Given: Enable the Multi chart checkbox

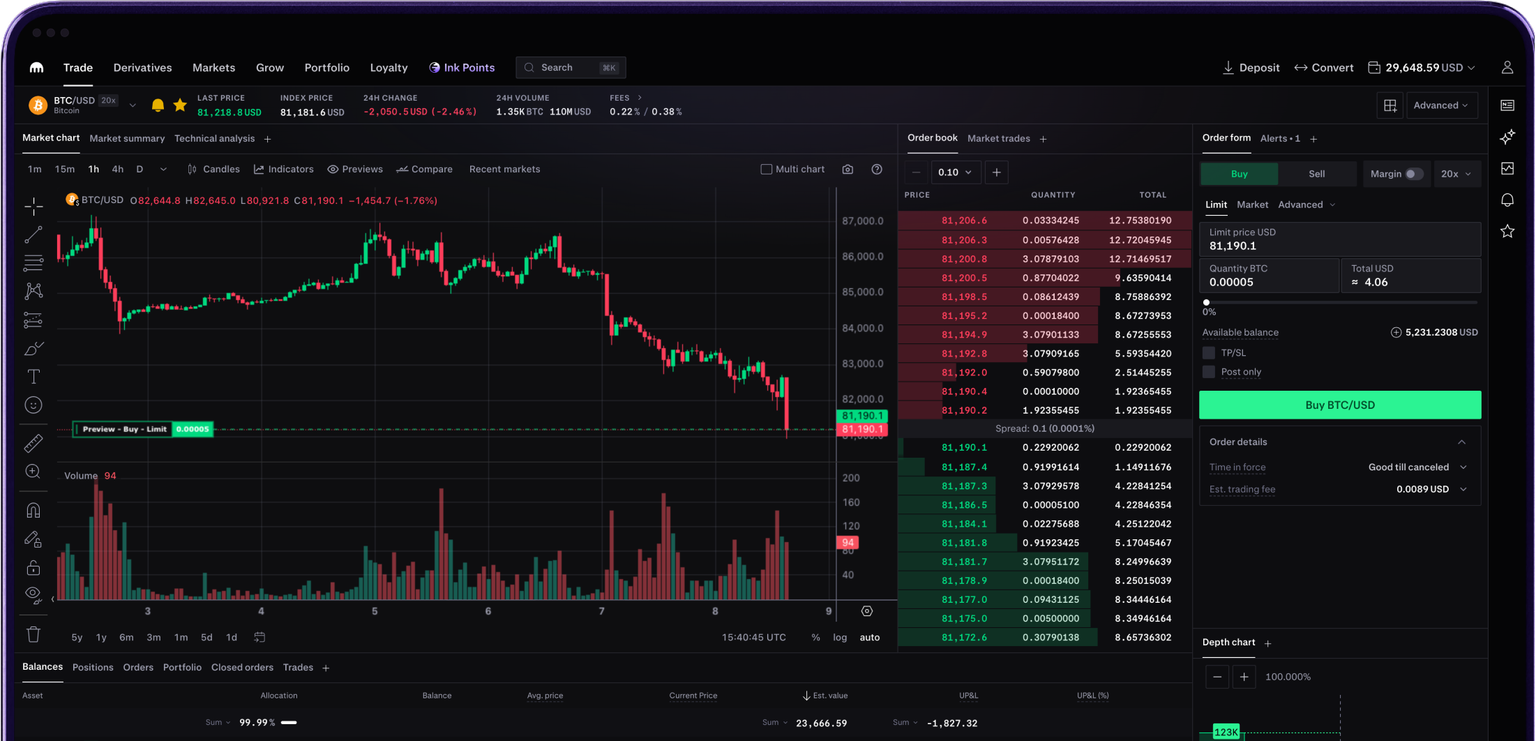Looking at the screenshot, I should [767, 169].
